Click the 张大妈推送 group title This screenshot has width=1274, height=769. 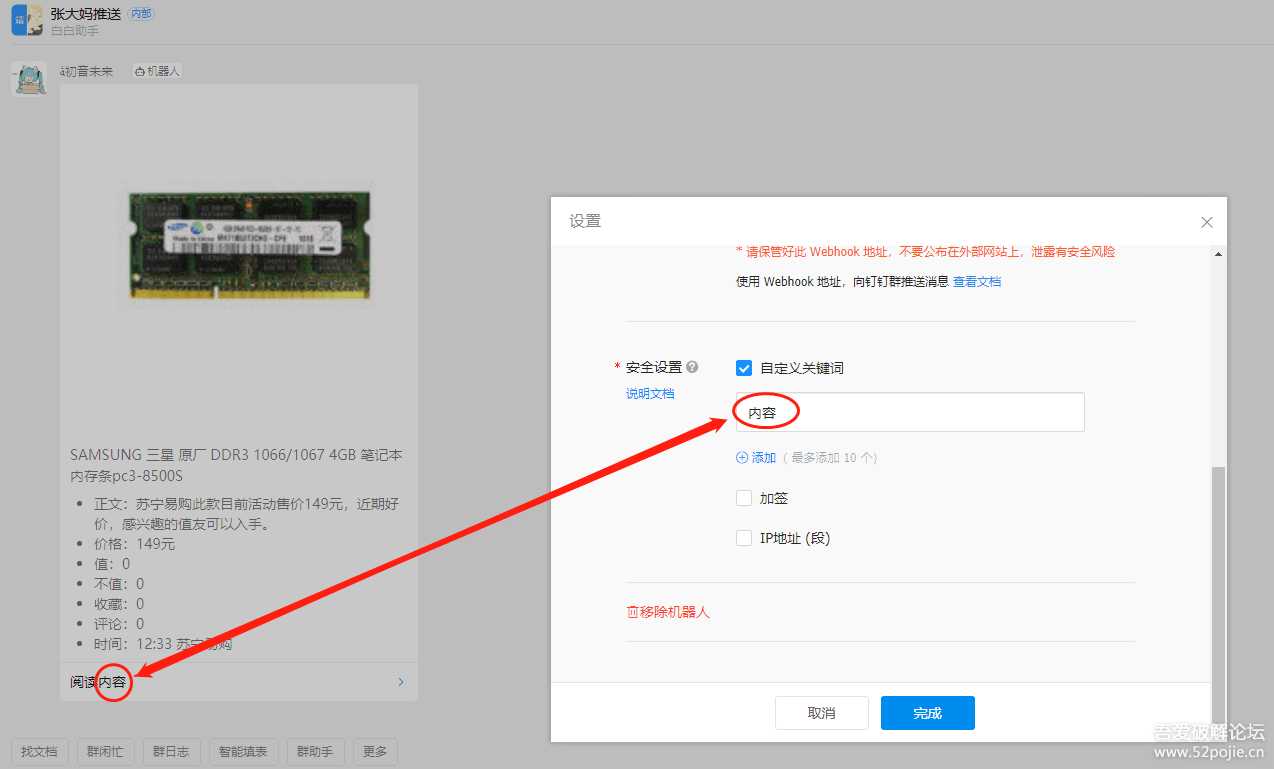click(x=86, y=14)
